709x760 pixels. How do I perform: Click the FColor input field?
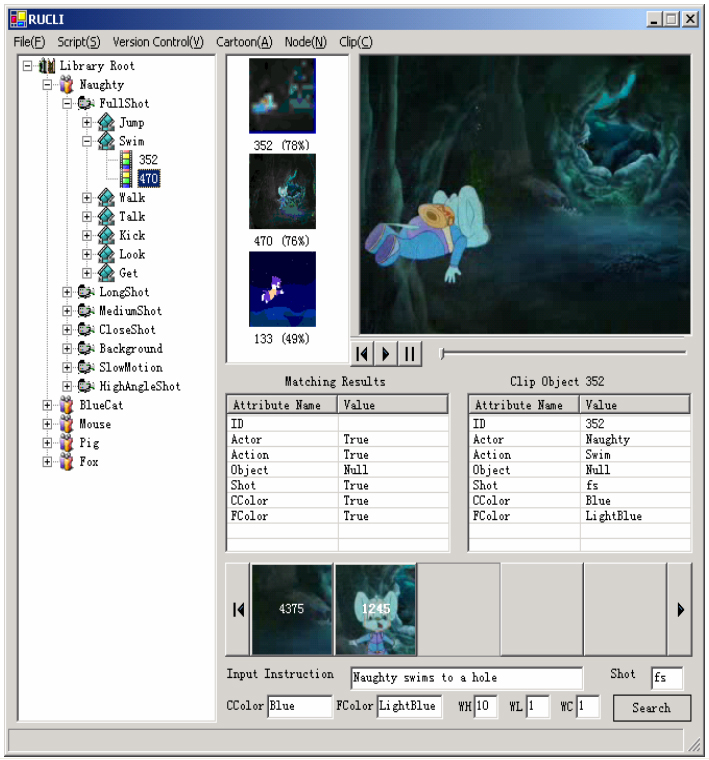(x=410, y=706)
